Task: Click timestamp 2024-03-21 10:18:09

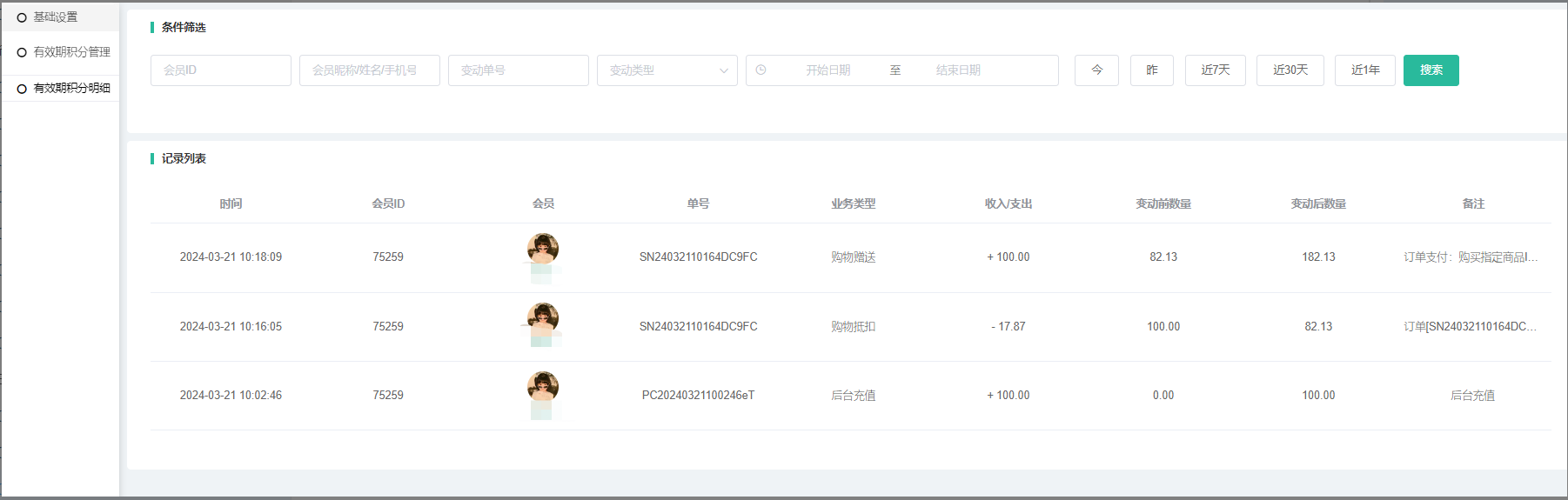Action: 231,257
